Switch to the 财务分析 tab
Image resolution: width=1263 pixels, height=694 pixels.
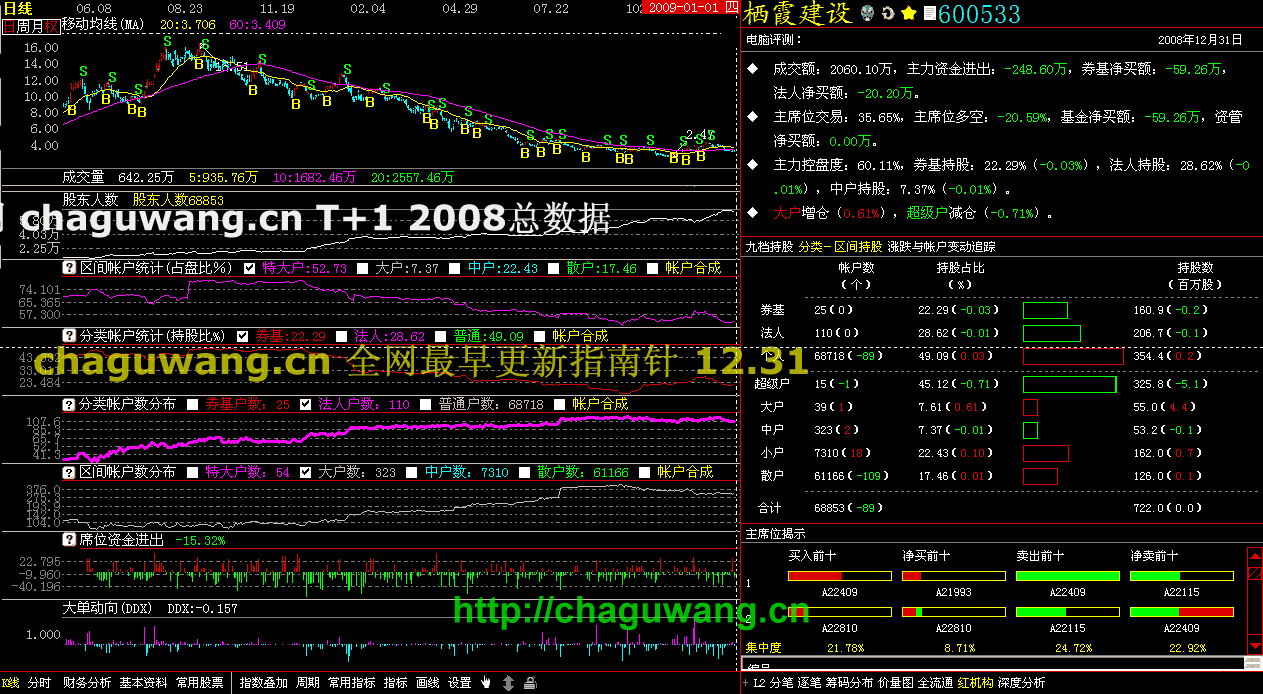pyautogui.click(x=87, y=683)
